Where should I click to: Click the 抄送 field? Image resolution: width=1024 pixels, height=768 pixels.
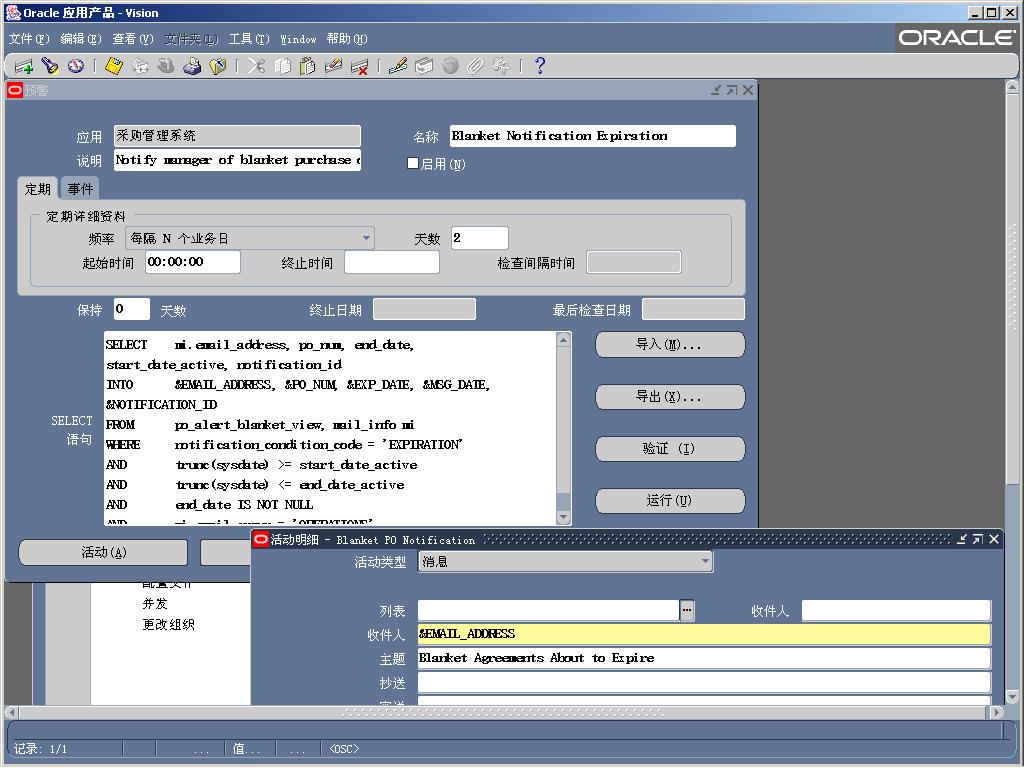(704, 682)
